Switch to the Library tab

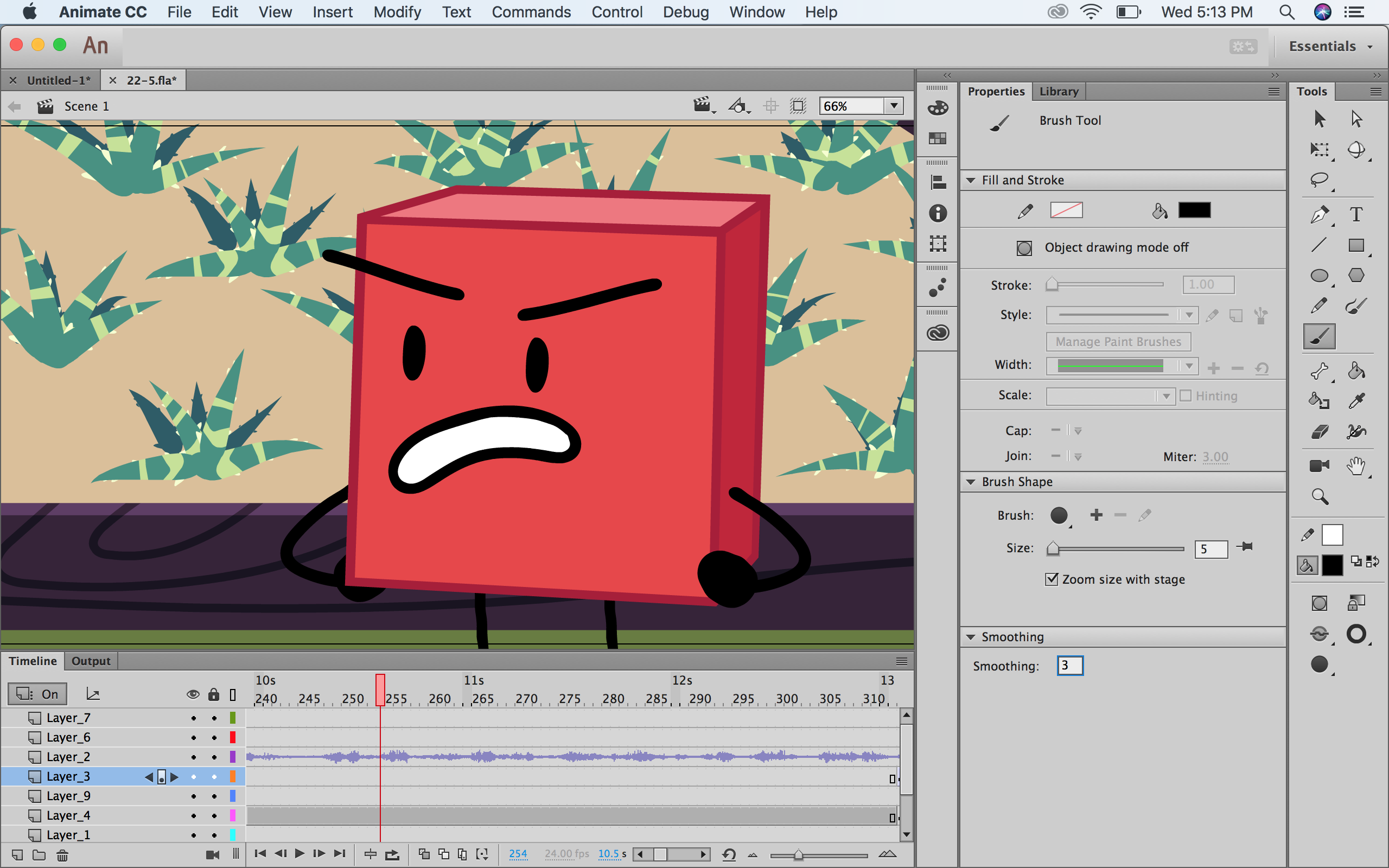pyautogui.click(x=1058, y=91)
